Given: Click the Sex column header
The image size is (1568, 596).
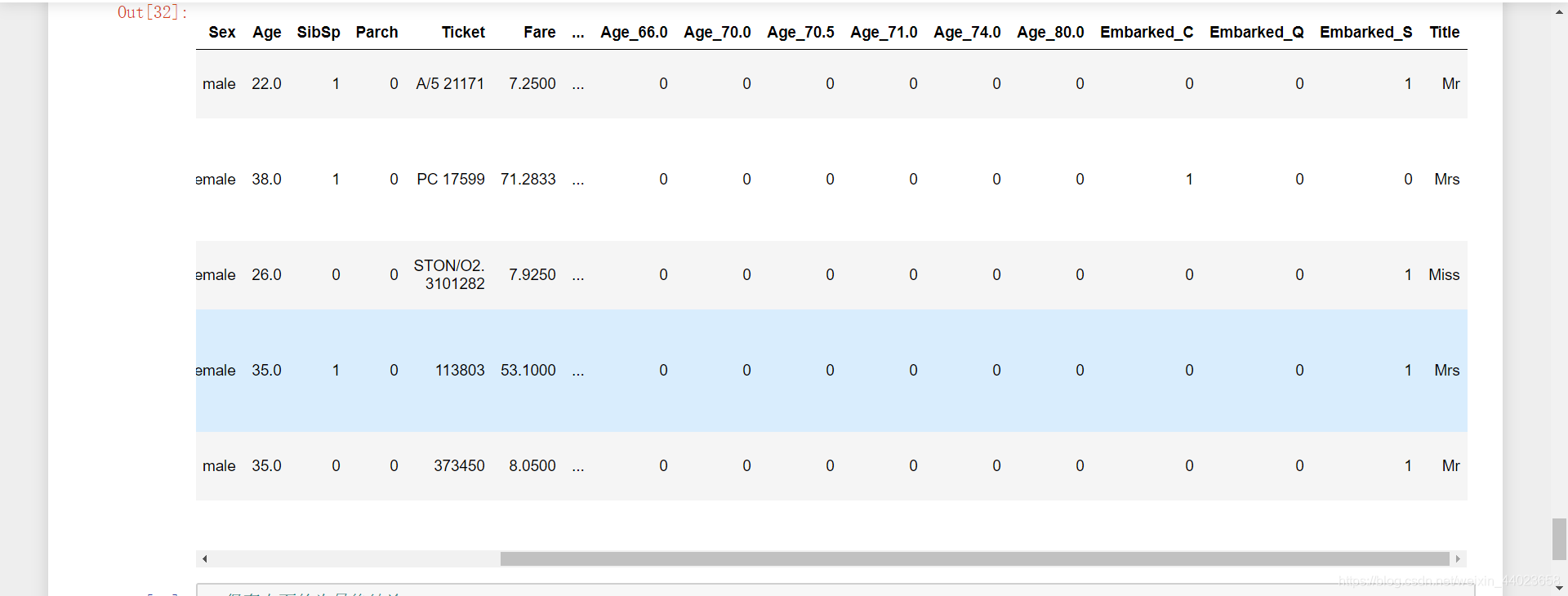Looking at the screenshot, I should click(222, 33).
